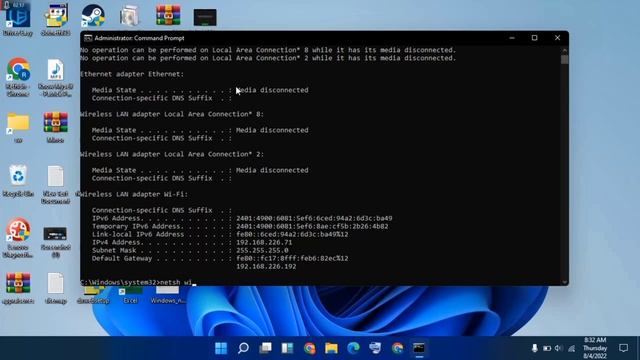This screenshot has width=640, height=360.
Task: Click the volume speaker tray icon
Action: coord(559,348)
